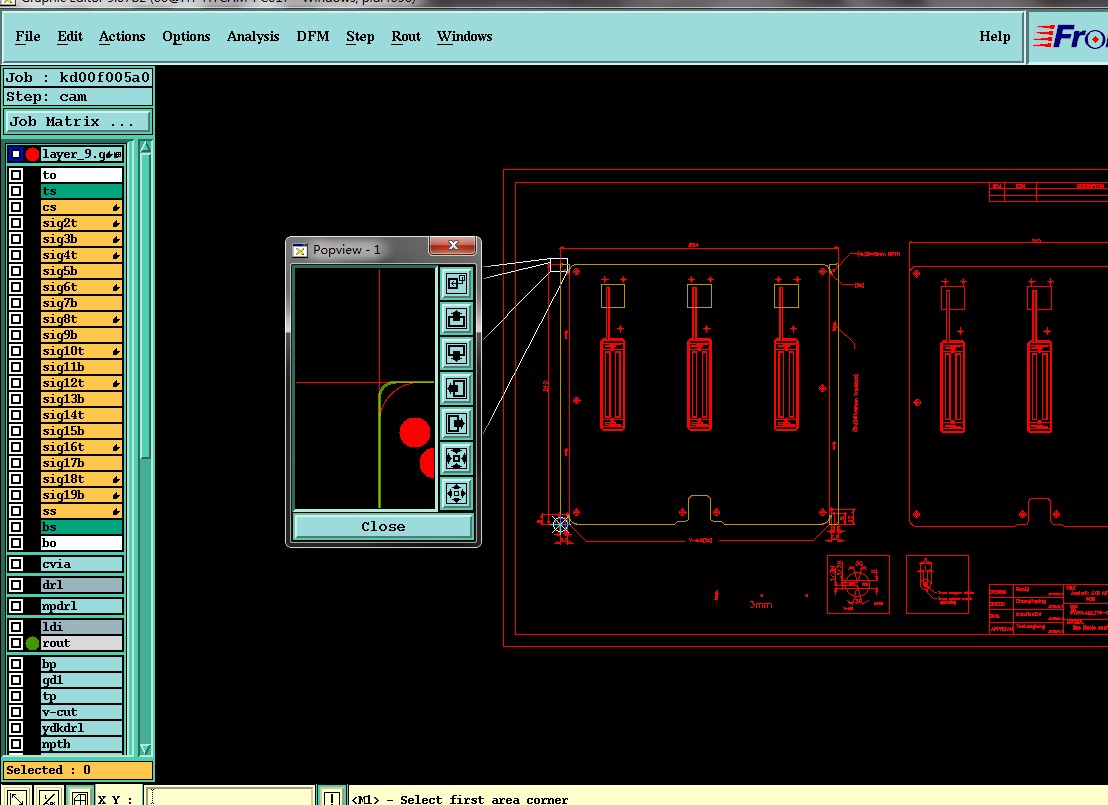This screenshot has height=805, width=1108.
Task: Click the grid window icon in bottom toolbar
Action: click(79, 797)
